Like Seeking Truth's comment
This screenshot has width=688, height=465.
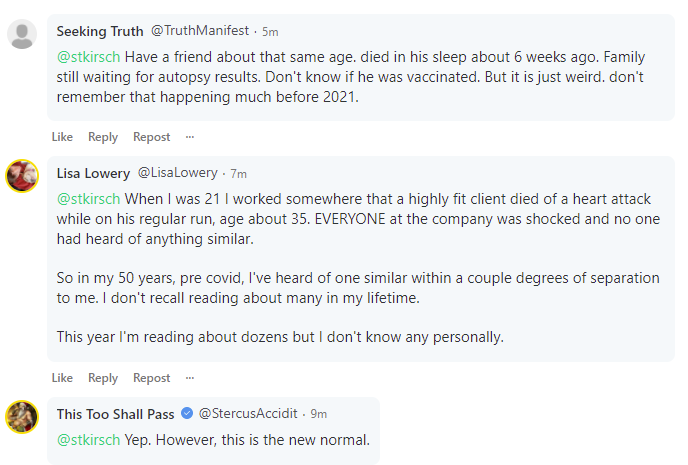pos(62,137)
